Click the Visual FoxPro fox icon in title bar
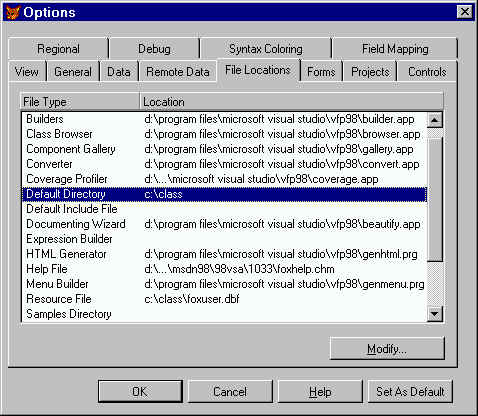This screenshot has width=478, height=416. (13, 12)
